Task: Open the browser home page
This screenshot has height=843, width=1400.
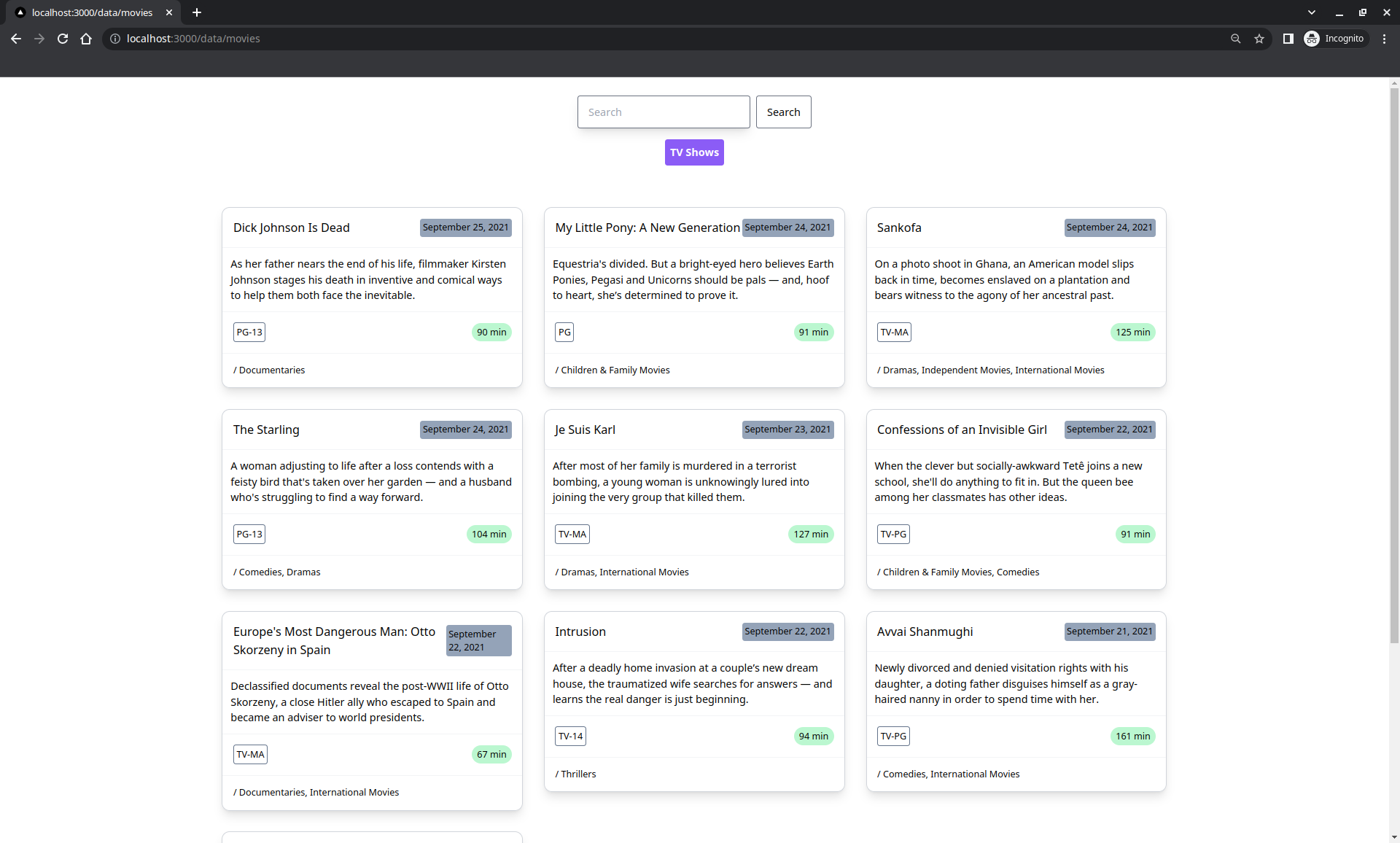Action: [x=86, y=39]
